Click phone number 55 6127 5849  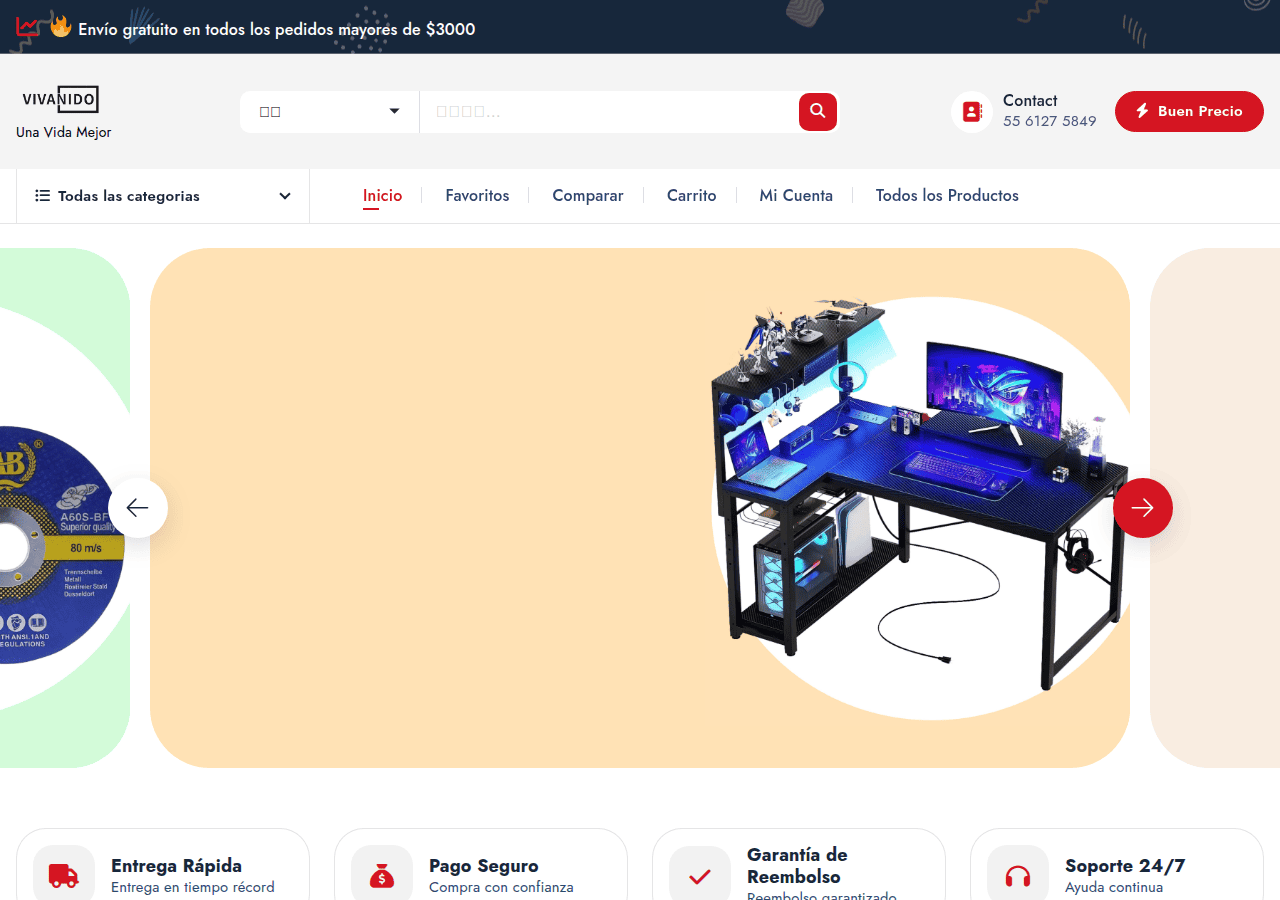pos(1050,121)
